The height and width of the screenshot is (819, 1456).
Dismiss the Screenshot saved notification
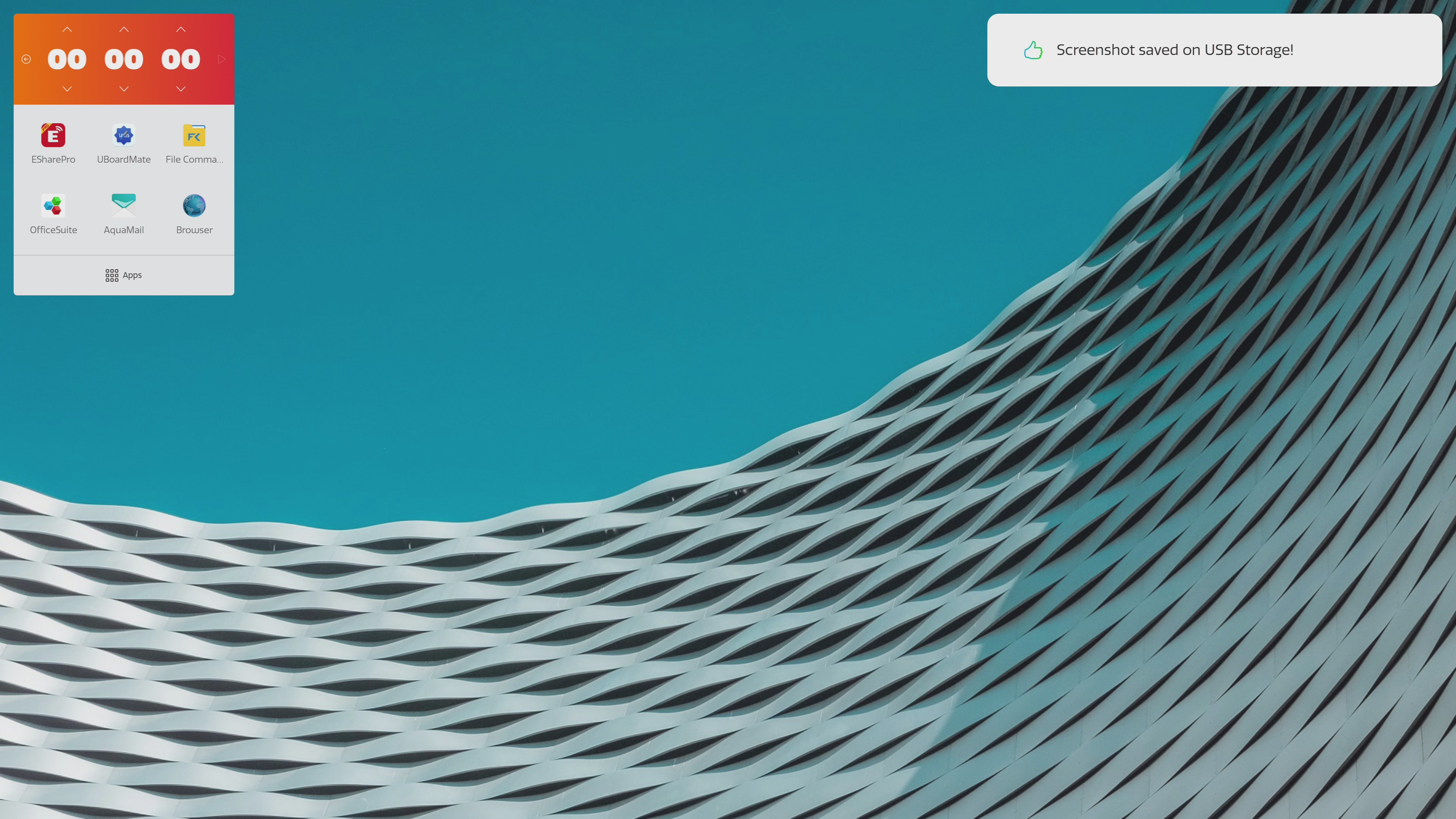(x=1214, y=50)
